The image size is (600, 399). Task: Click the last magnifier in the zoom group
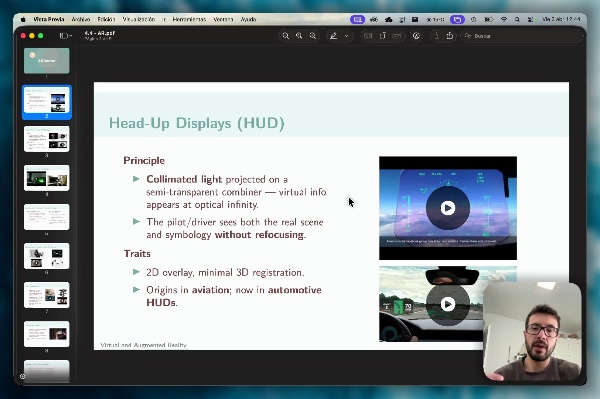click(313, 36)
